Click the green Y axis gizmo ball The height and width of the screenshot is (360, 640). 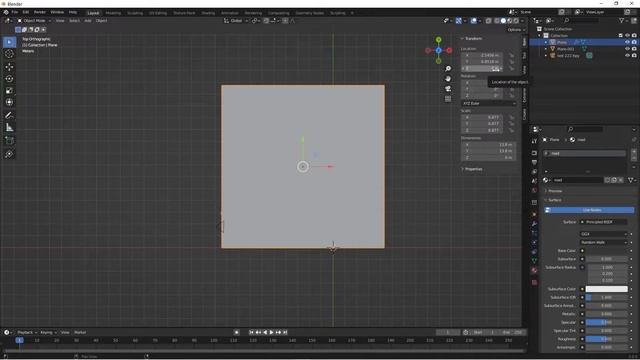tap(438, 40)
